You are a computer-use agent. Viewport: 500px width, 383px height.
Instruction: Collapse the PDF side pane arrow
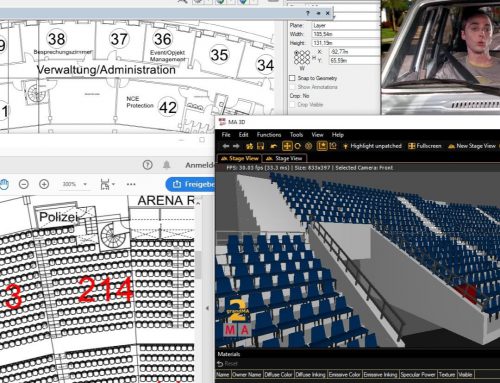[207, 309]
